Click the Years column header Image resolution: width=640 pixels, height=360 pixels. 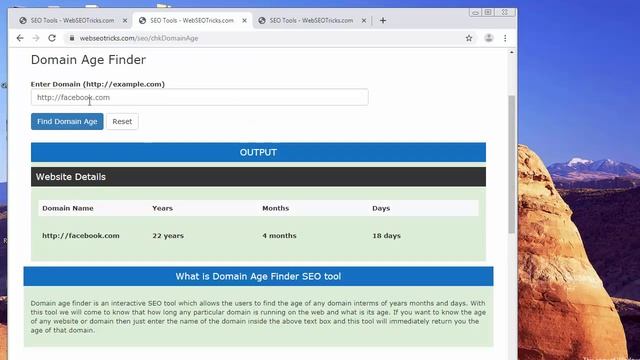(x=162, y=208)
